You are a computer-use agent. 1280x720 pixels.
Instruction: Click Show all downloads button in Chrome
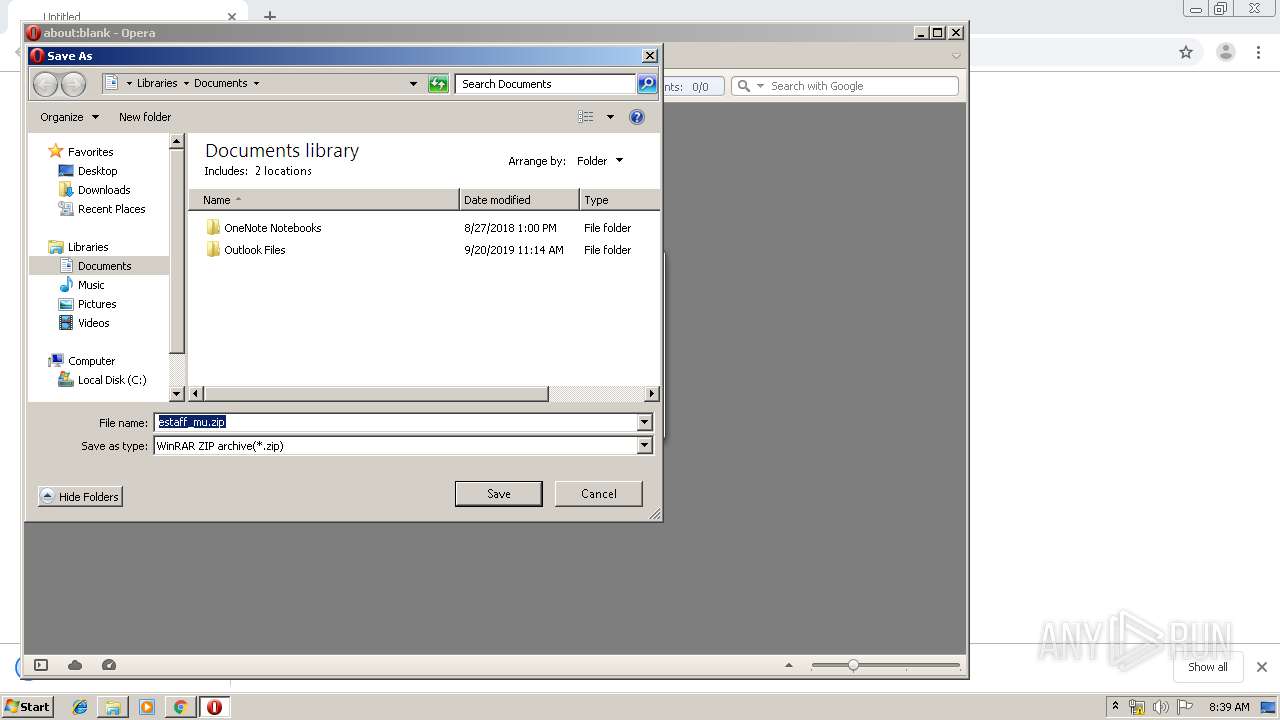[x=1207, y=667]
